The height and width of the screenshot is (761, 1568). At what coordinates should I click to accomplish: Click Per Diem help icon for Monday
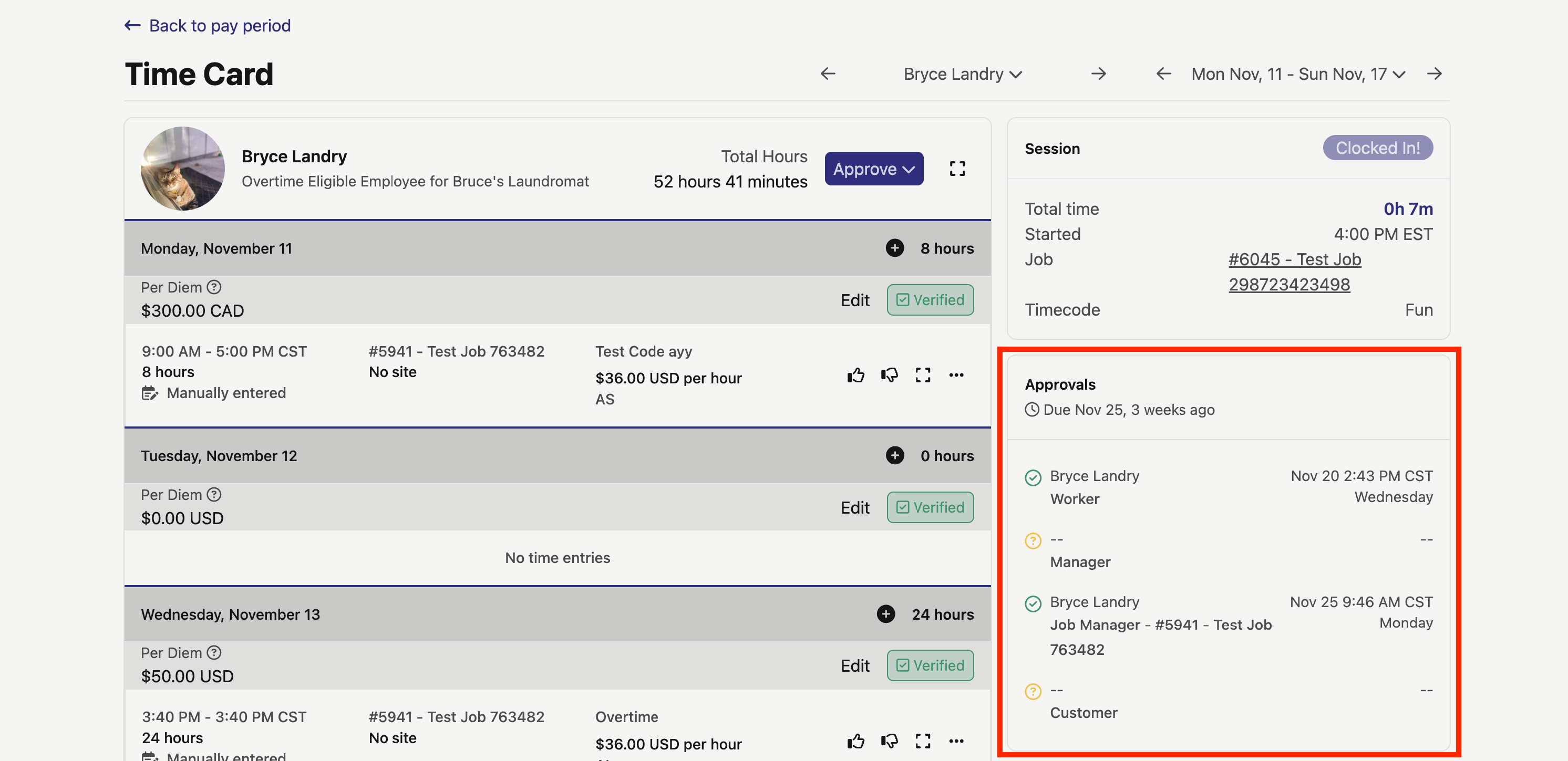click(214, 287)
